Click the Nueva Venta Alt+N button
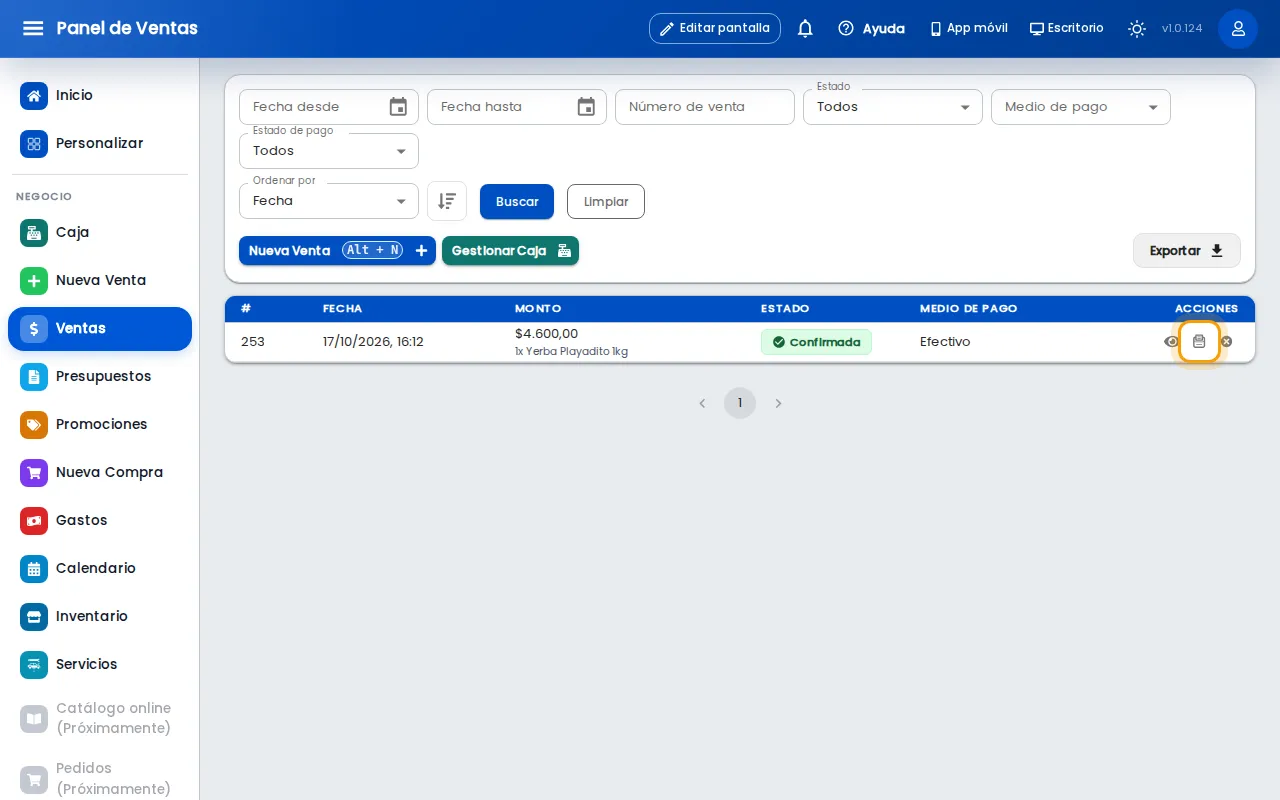The width and height of the screenshot is (1280, 800). point(337,250)
